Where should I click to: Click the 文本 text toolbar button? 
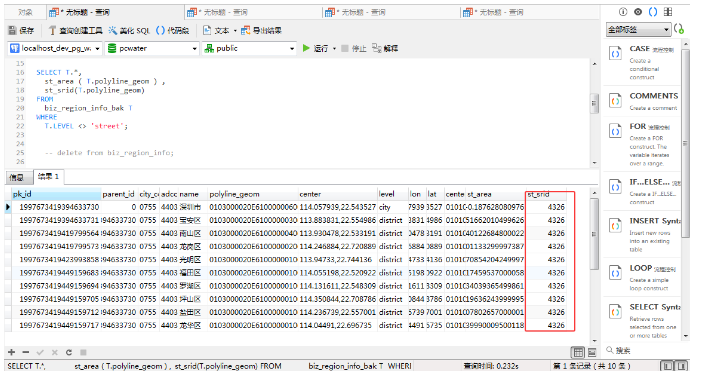click(216, 30)
